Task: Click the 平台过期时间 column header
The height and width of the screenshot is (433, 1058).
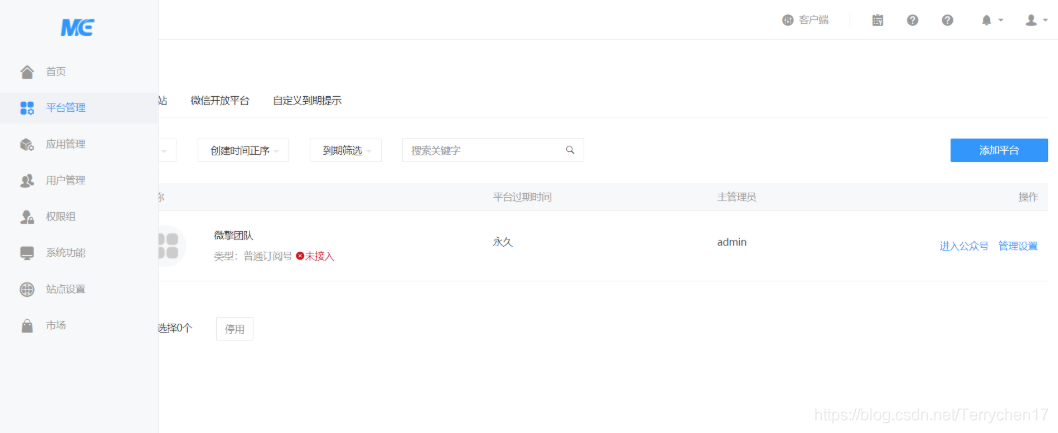Action: point(523,197)
